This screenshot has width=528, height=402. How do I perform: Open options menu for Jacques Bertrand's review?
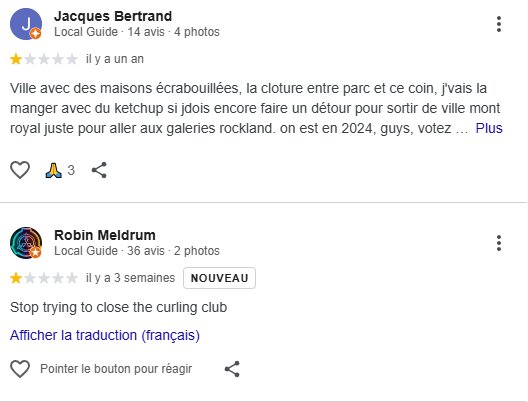click(x=499, y=24)
